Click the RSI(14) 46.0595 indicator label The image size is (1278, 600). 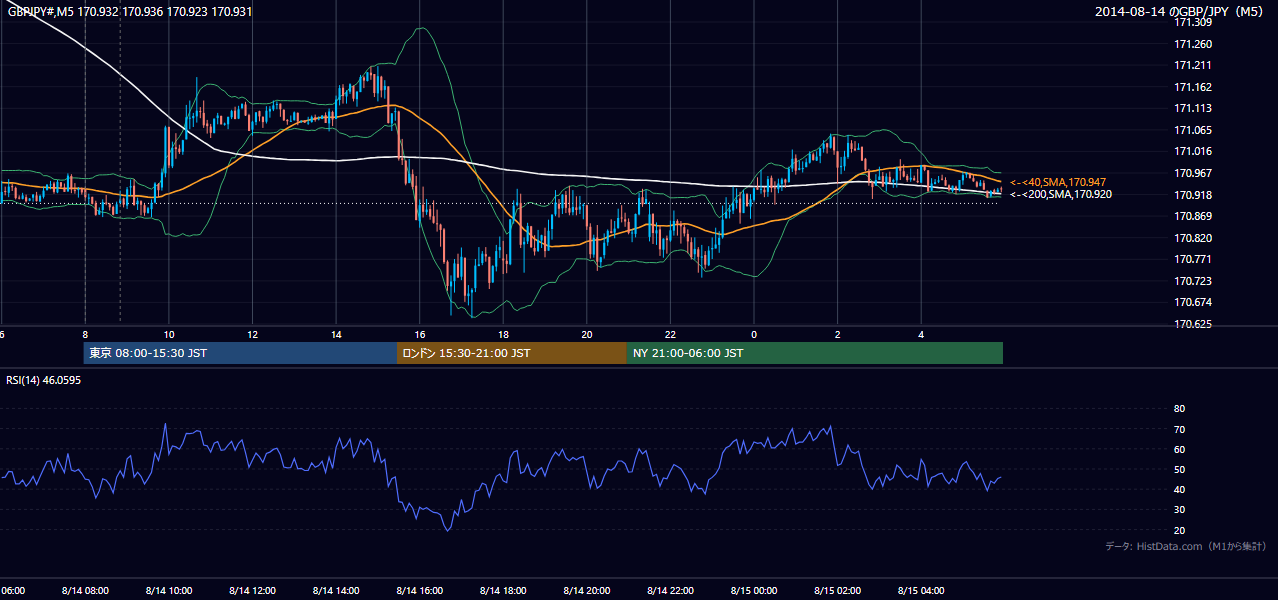click(44, 380)
